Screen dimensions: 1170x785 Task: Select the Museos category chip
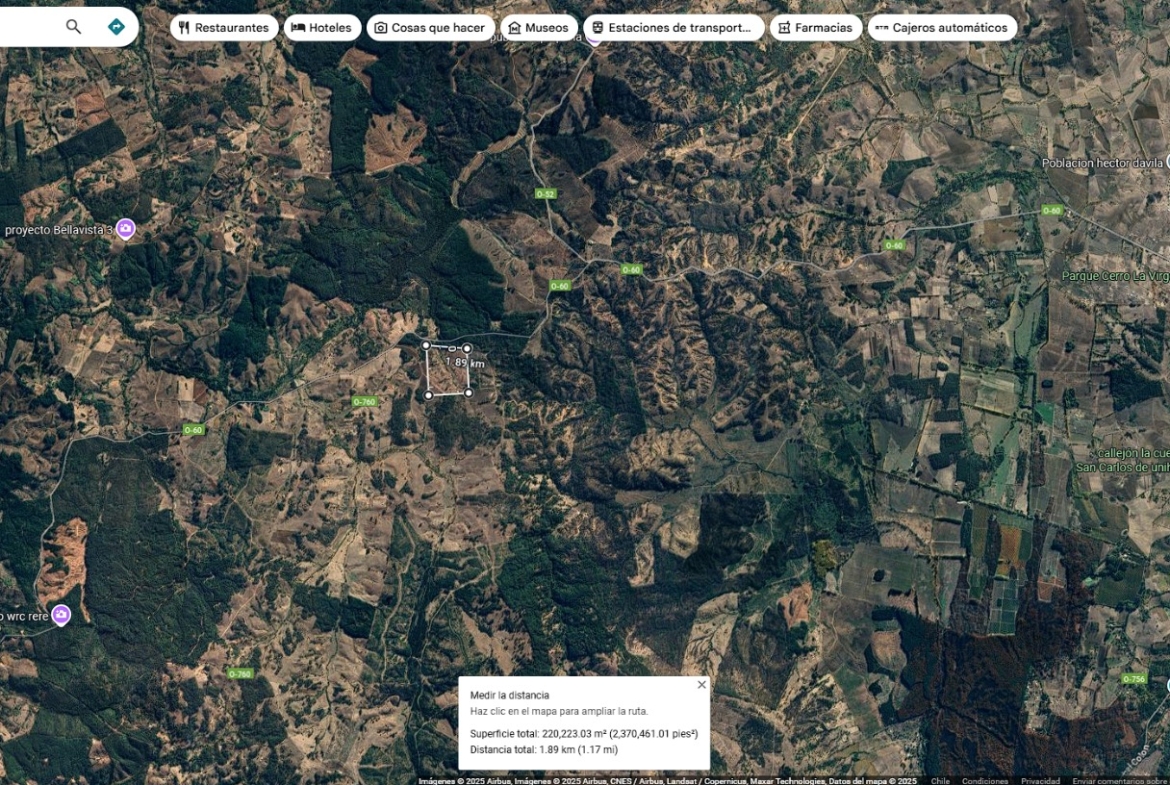[538, 28]
